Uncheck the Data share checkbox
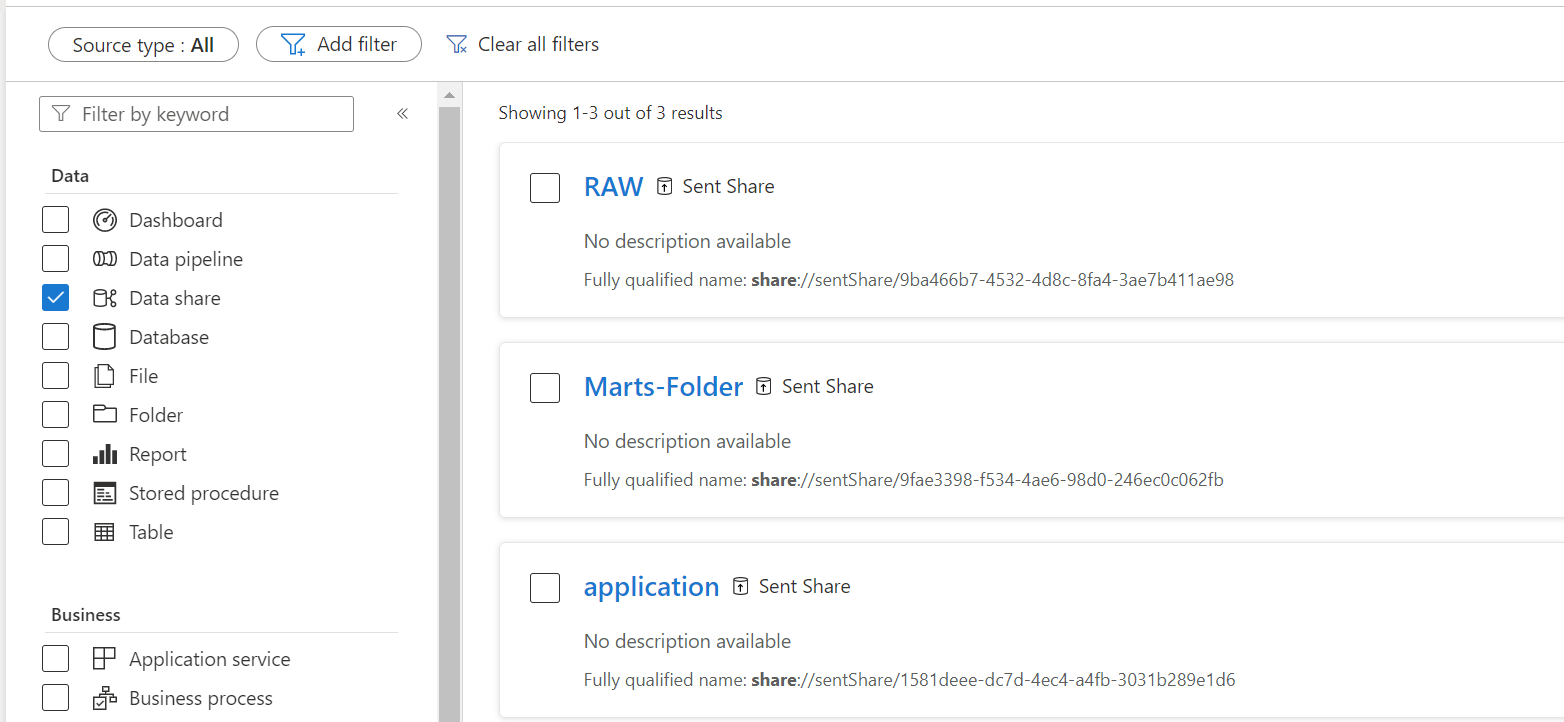Image resolution: width=1564 pixels, height=722 pixels. click(x=56, y=298)
